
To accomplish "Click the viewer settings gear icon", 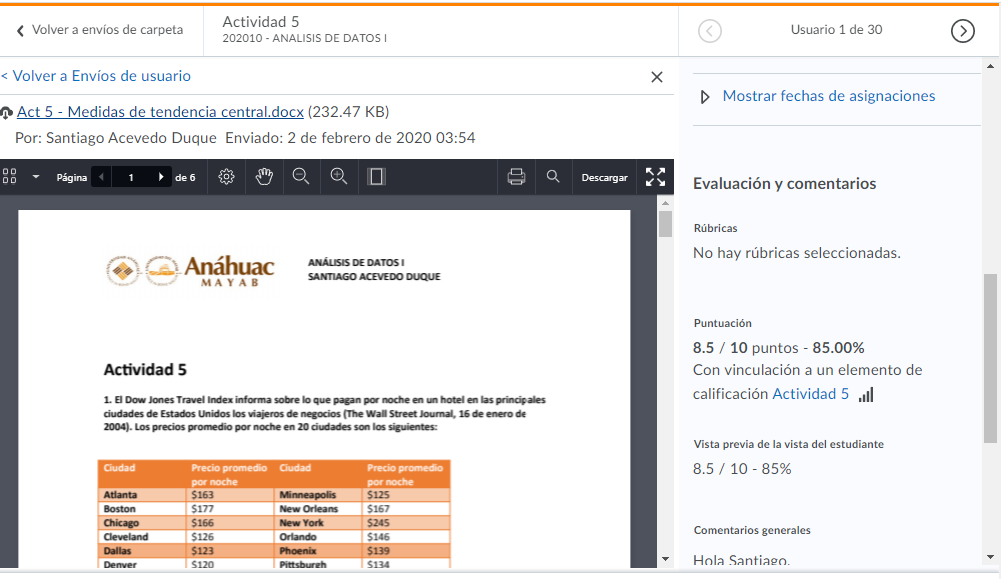I will click(x=226, y=177).
